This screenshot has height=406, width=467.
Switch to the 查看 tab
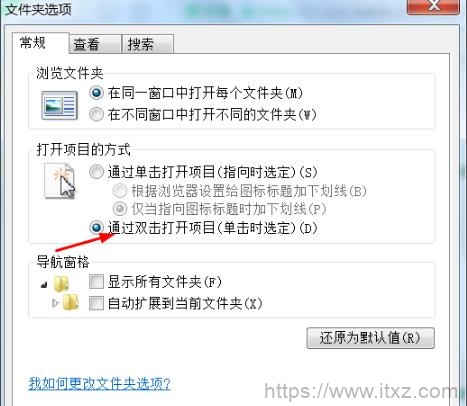95,44
